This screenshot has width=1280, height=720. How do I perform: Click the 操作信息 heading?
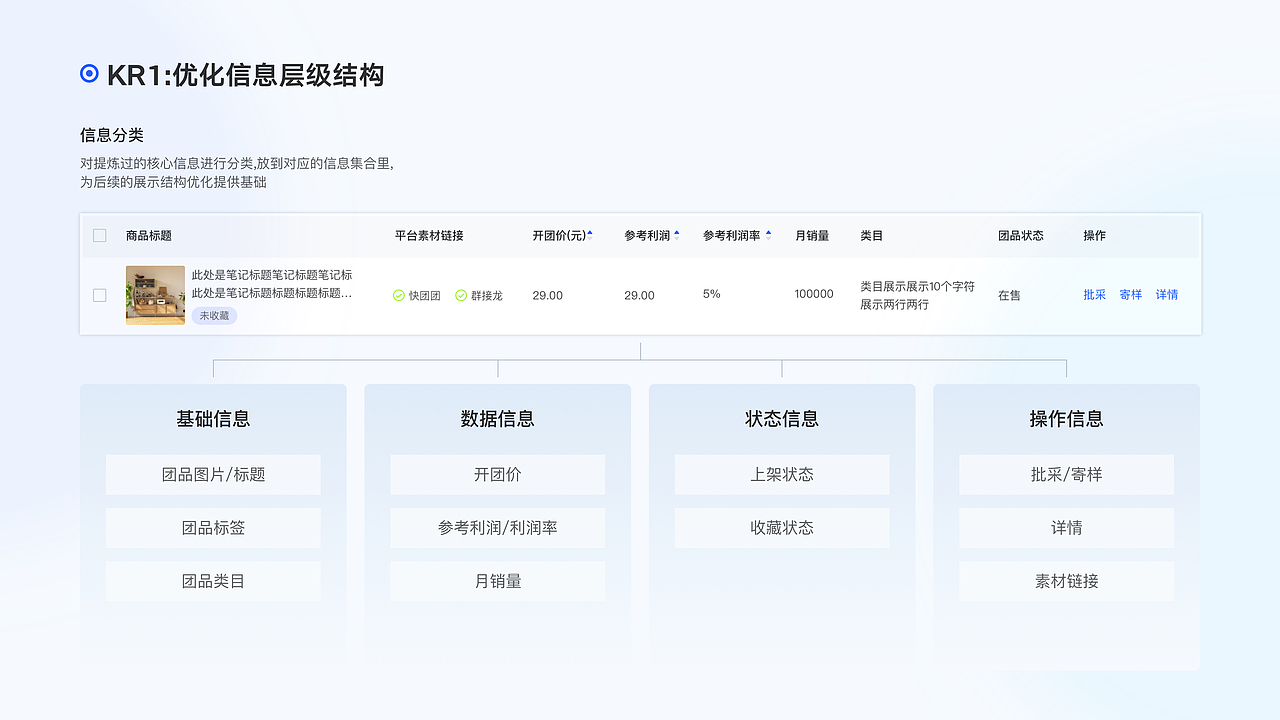[1067, 419]
